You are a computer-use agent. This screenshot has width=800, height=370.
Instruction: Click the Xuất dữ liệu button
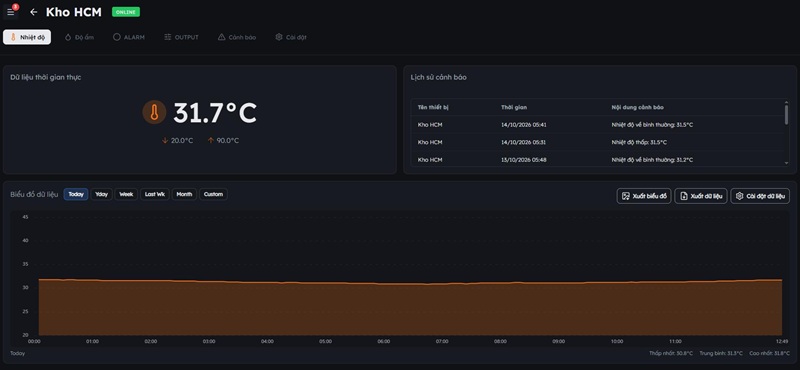[701, 196]
